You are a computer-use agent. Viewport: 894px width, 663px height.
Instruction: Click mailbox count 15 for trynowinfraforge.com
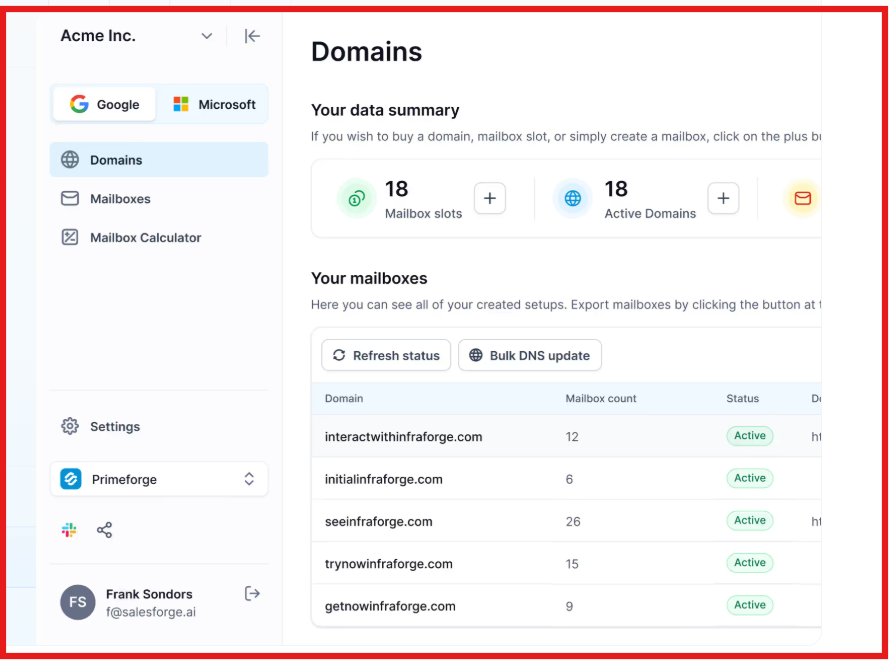[572, 564]
